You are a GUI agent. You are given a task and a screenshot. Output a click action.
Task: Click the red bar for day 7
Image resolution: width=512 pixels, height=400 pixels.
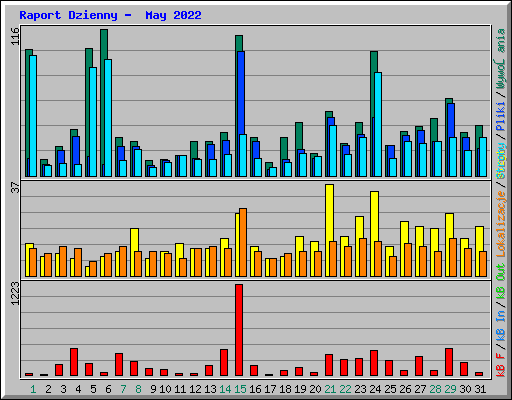tap(119, 365)
